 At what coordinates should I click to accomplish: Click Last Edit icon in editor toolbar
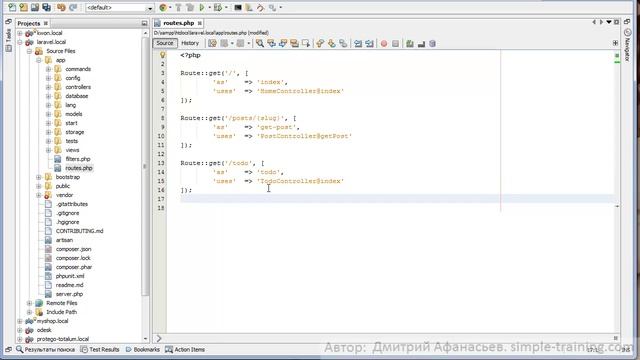pyautogui.click(x=212, y=43)
